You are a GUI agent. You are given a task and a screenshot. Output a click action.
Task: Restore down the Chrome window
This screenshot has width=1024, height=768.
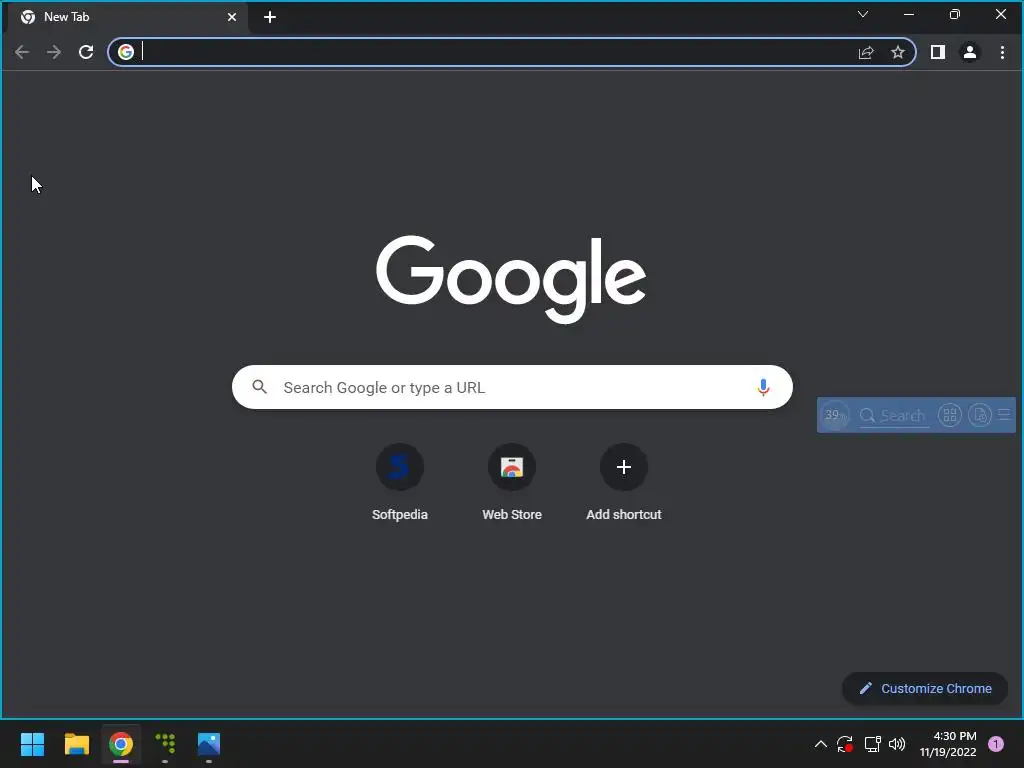955,14
